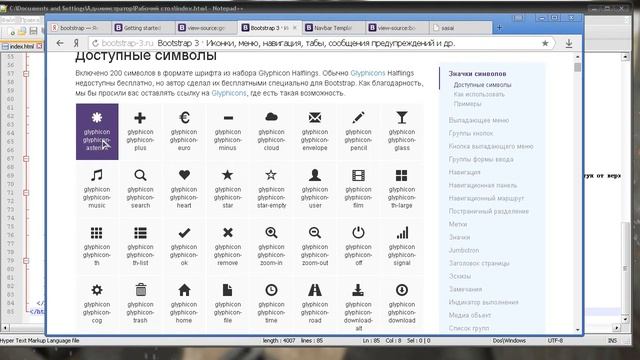The image size is (640, 360).
Task: Click the glyphicon-trash icon
Action: (141, 290)
